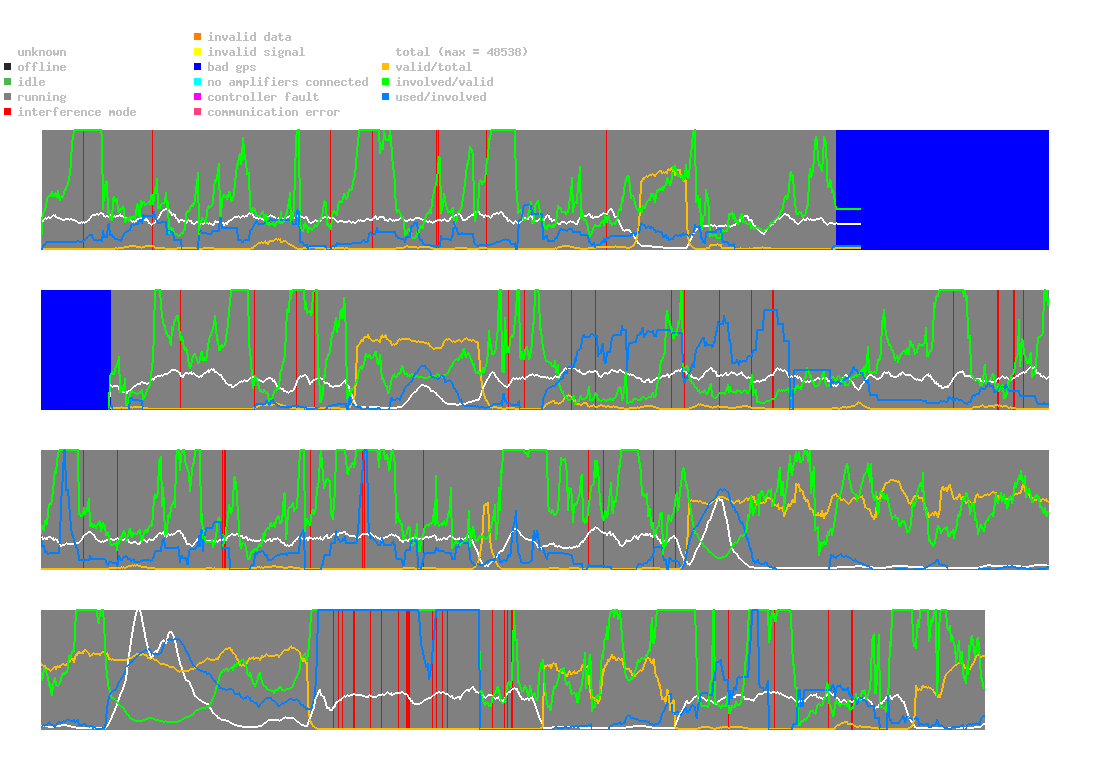This screenshot has width=1095, height=764.
Task: Click the blue bad gps swatch
Action: click(x=198, y=67)
